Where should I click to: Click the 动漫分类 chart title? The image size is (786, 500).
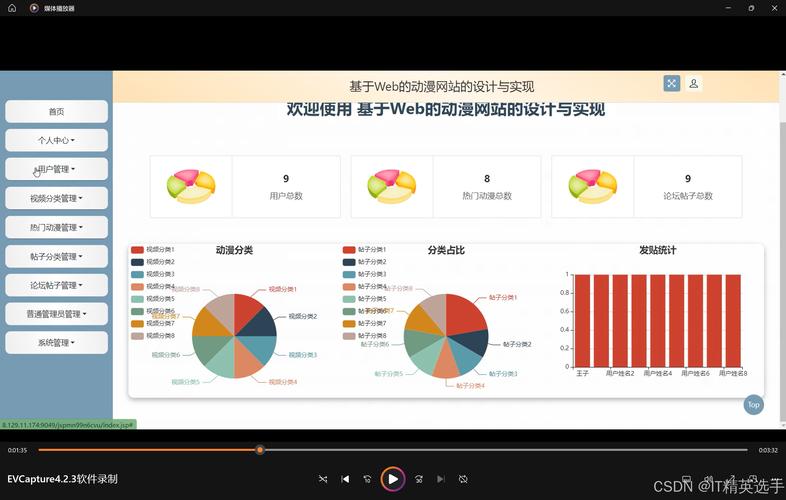tap(234, 250)
